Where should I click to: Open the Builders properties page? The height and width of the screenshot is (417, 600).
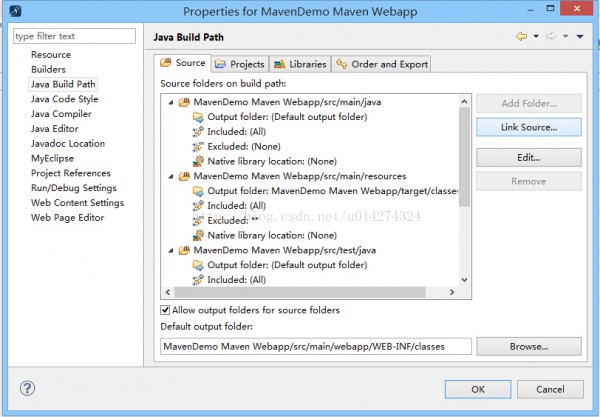48,70
